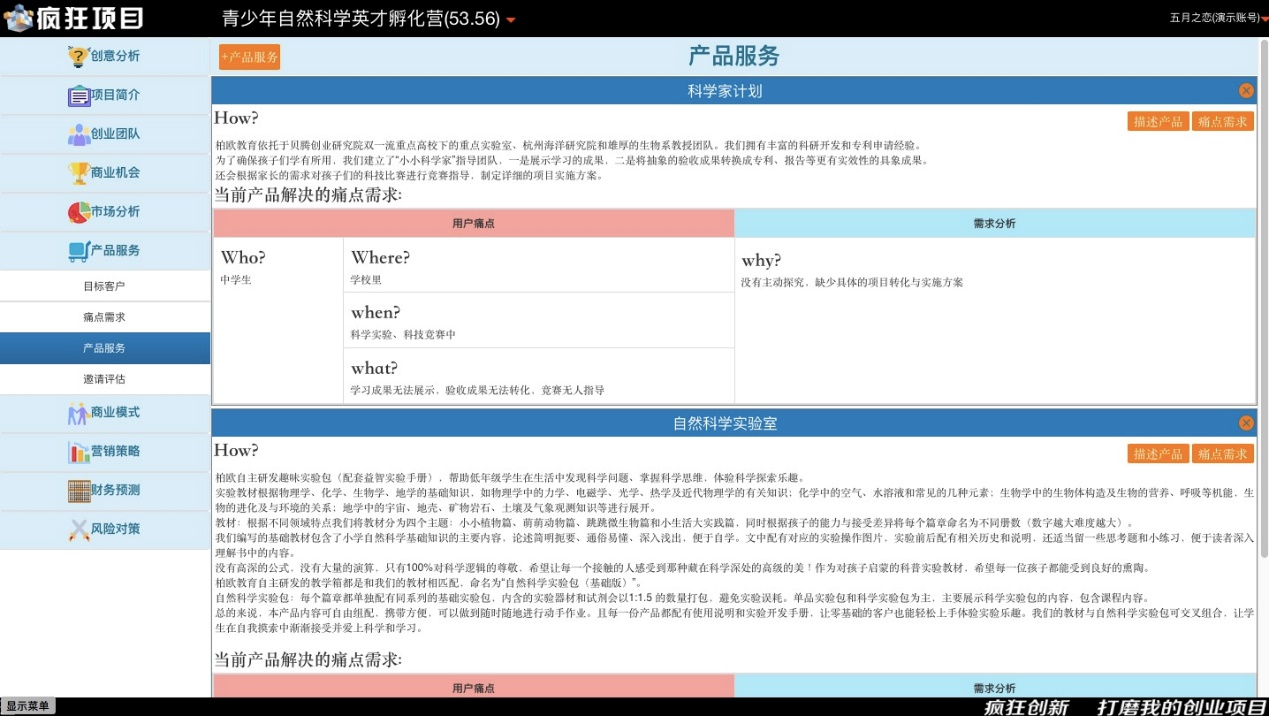Open 营销策略 bar chart icon

click(x=79, y=452)
